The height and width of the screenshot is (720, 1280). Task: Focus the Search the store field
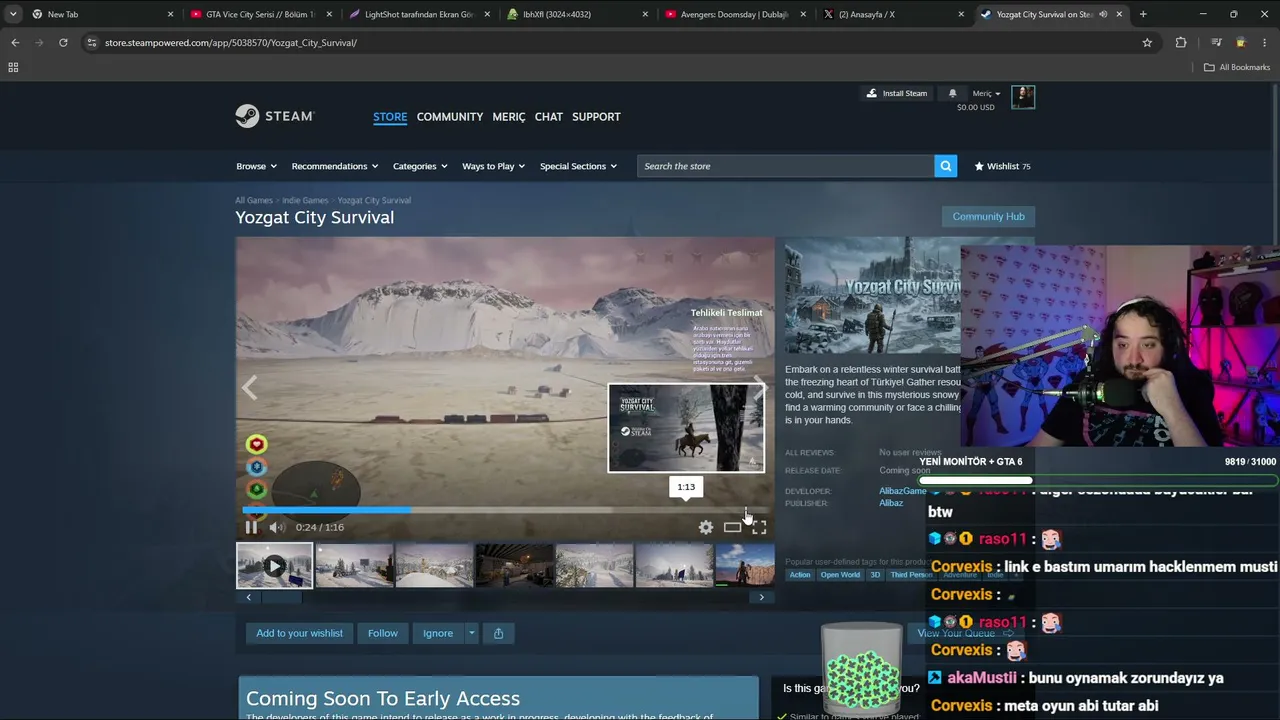786,166
